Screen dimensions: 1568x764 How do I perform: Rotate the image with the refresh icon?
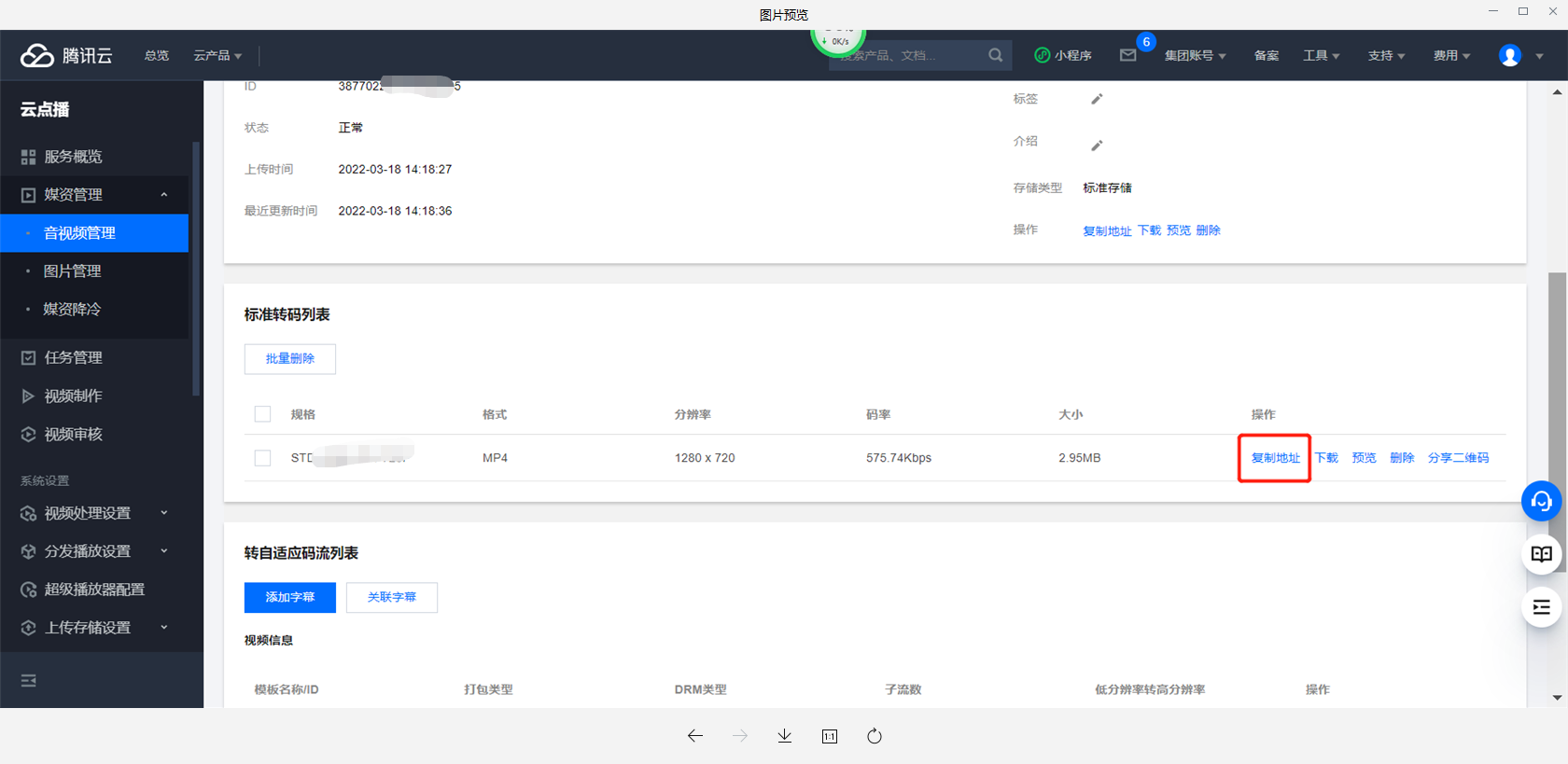coord(874,736)
